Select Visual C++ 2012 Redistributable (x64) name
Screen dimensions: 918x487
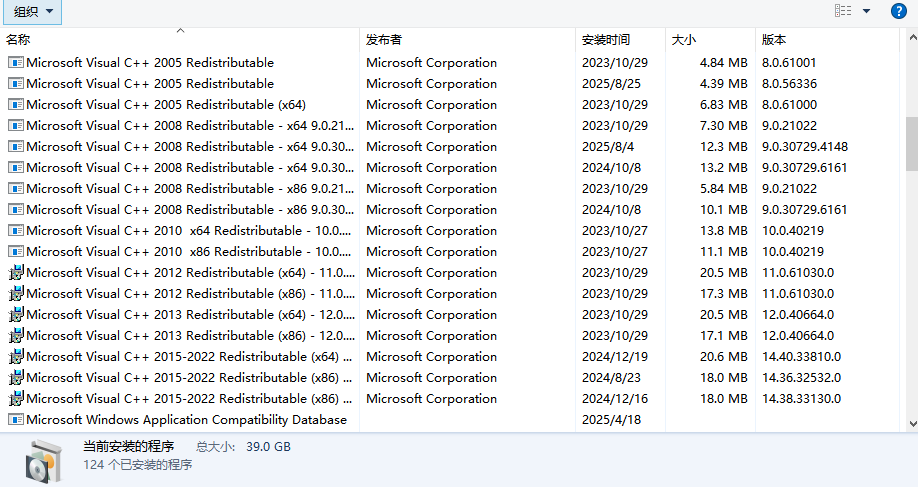[191, 273]
